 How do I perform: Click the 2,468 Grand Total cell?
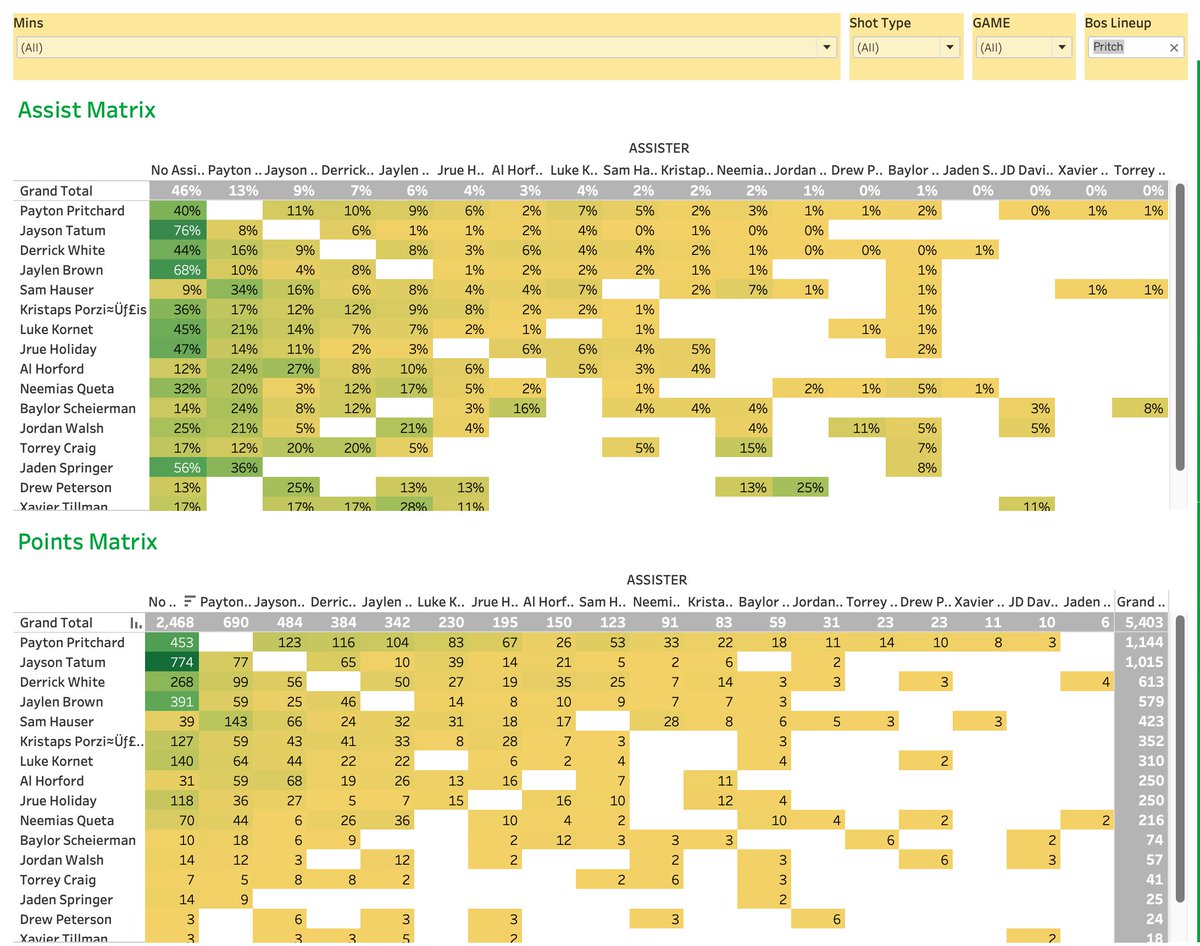pos(173,623)
